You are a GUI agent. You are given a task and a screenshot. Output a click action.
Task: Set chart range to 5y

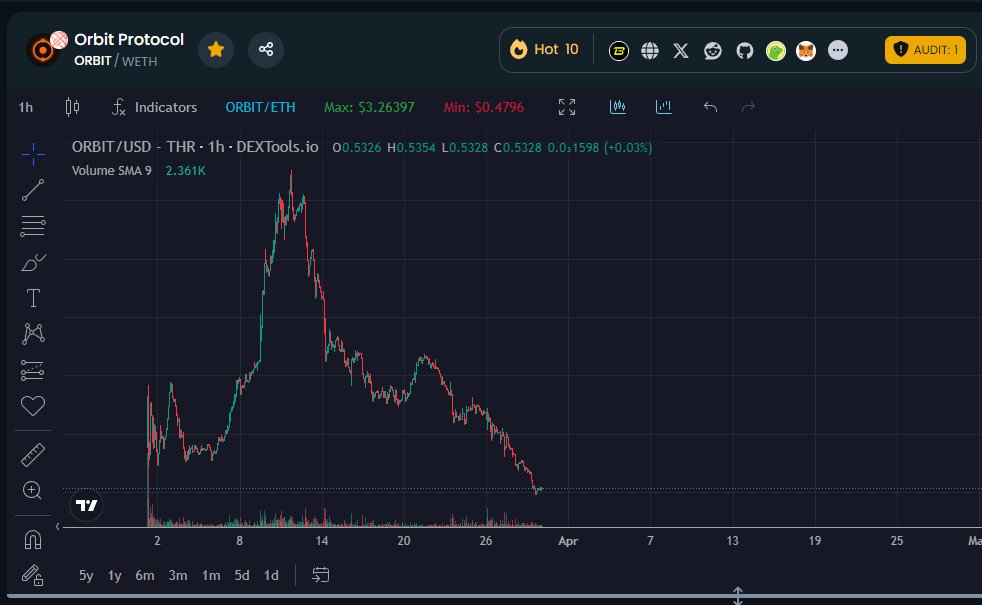point(86,575)
